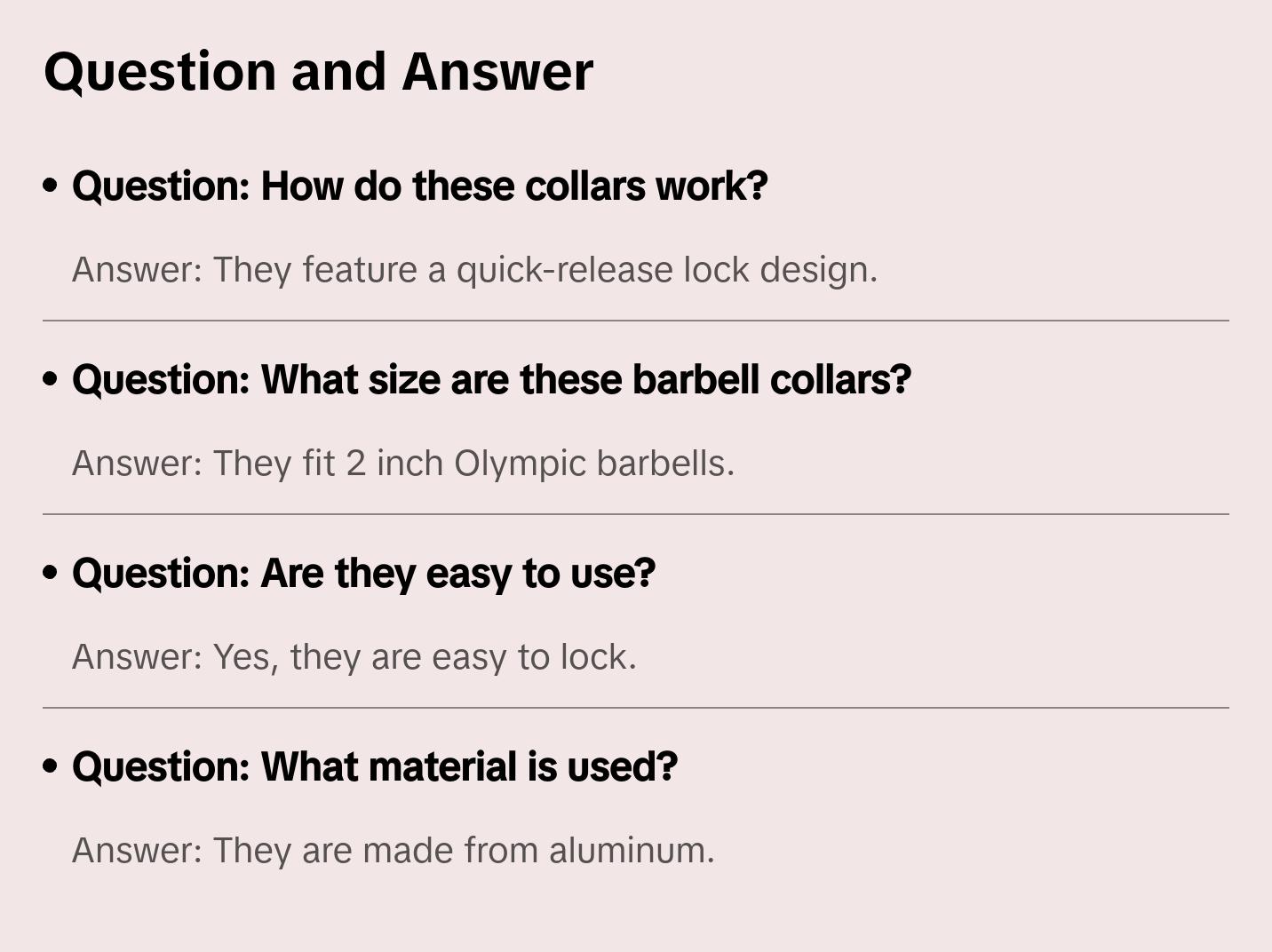
Task: Click the '2 inch Olympic barbells' answer
Action: click(x=403, y=464)
